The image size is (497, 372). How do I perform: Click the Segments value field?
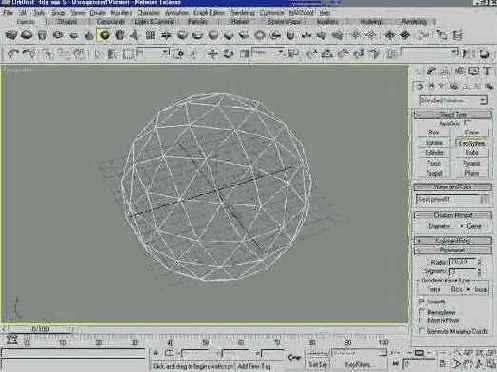[x=463, y=271]
